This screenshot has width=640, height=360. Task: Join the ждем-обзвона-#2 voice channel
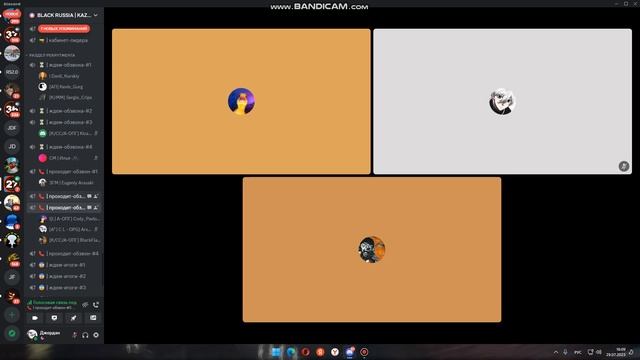[x=64, y=111]
